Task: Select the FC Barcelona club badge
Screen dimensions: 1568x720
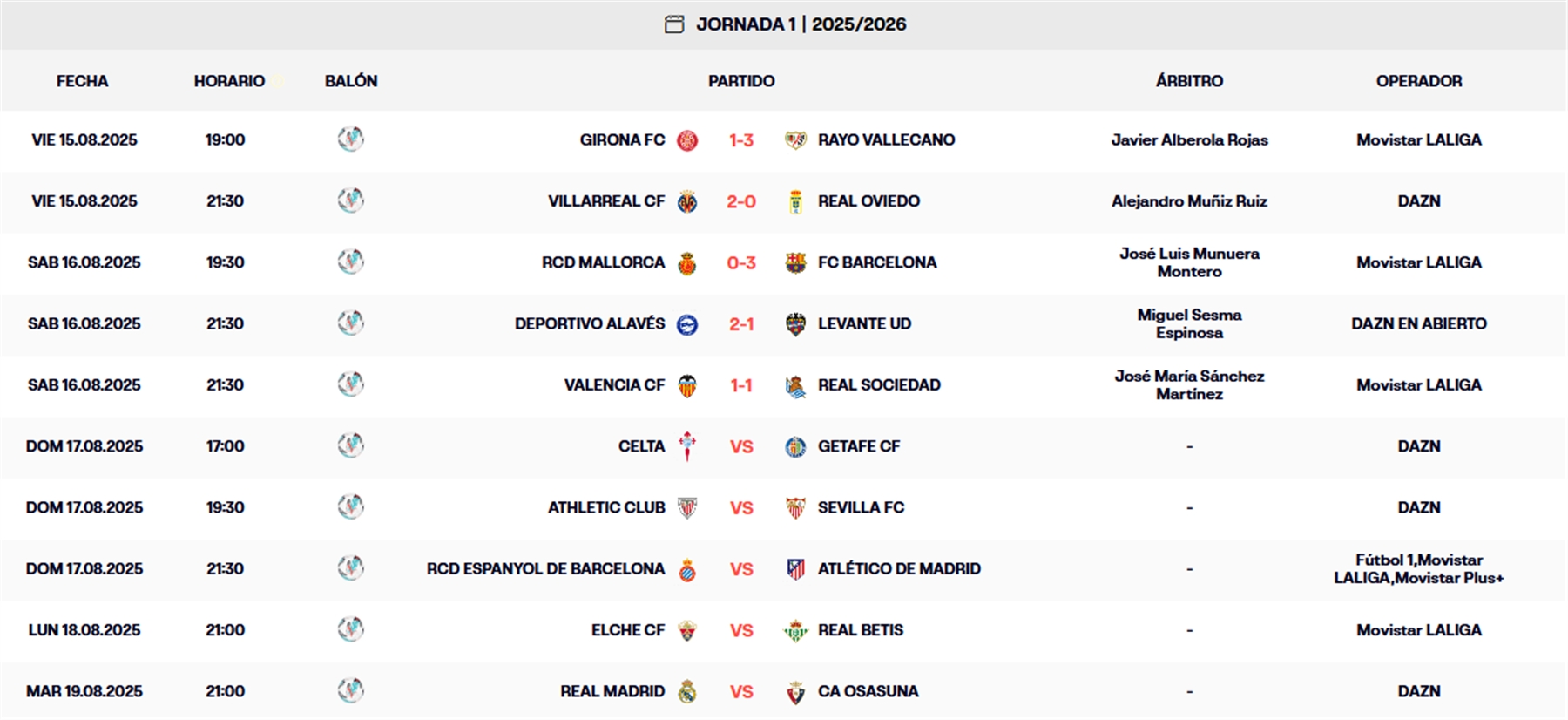Action: 794,262
